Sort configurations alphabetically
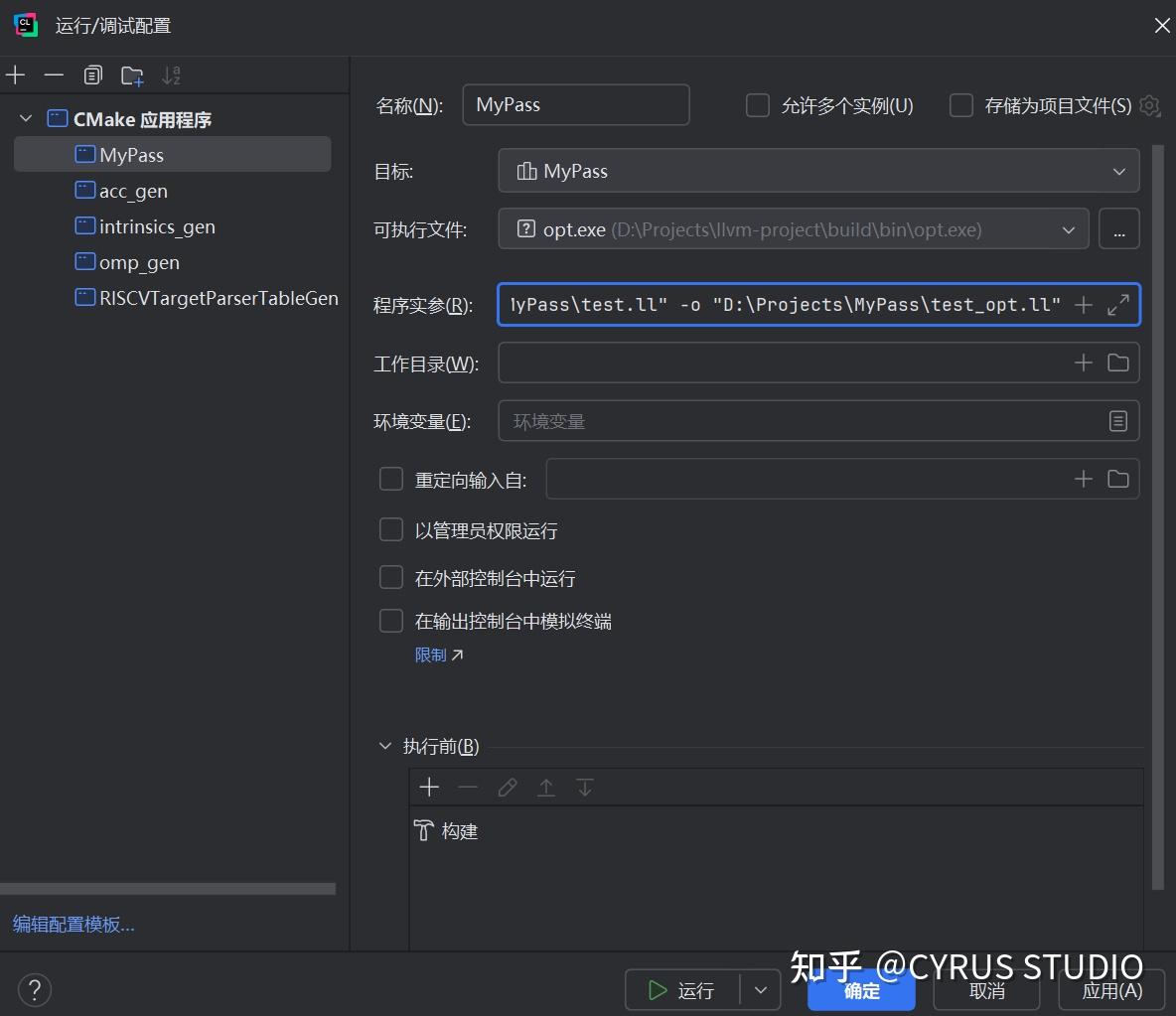This screenshot has width=1176, height=1016. 171,74
